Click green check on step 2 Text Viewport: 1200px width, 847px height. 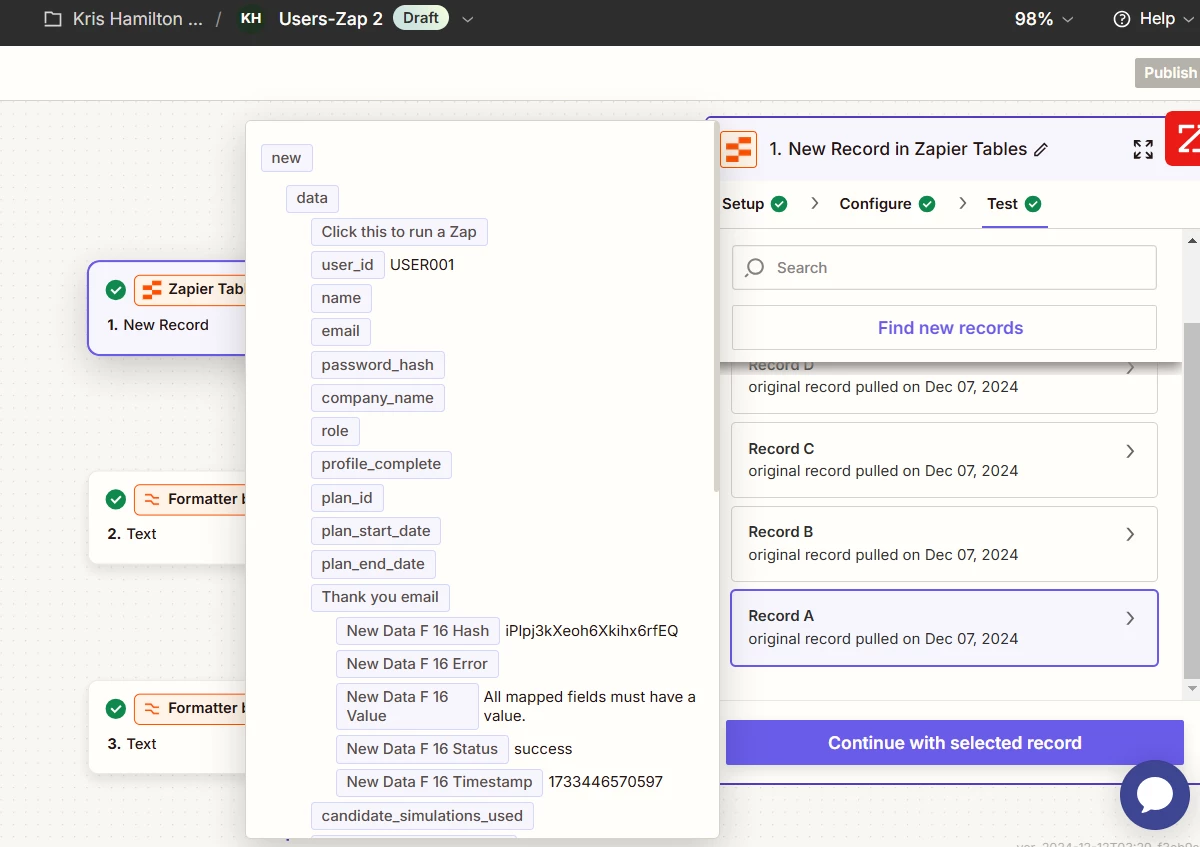click(116, 499)
